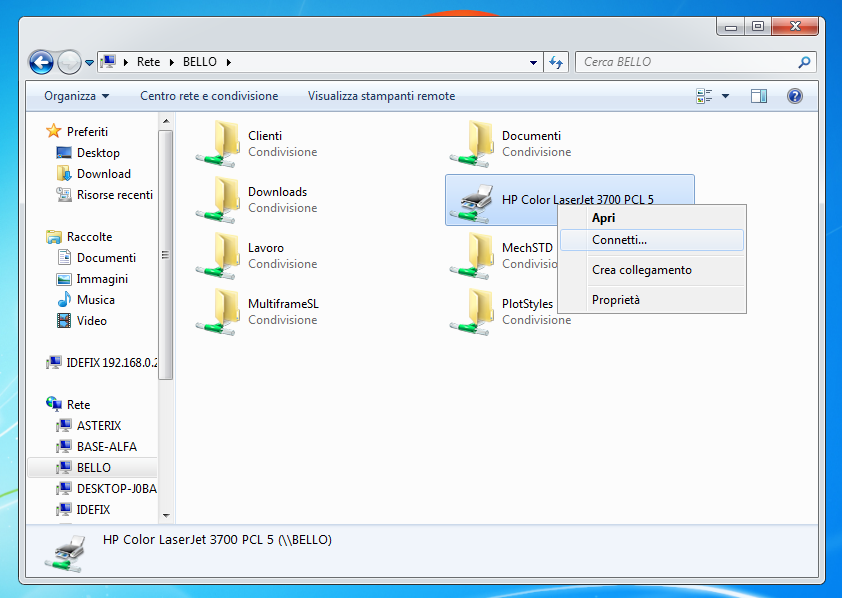Click Centro rete e condivisione button
This screenshot has width=842, height=598.
(209, 96)
